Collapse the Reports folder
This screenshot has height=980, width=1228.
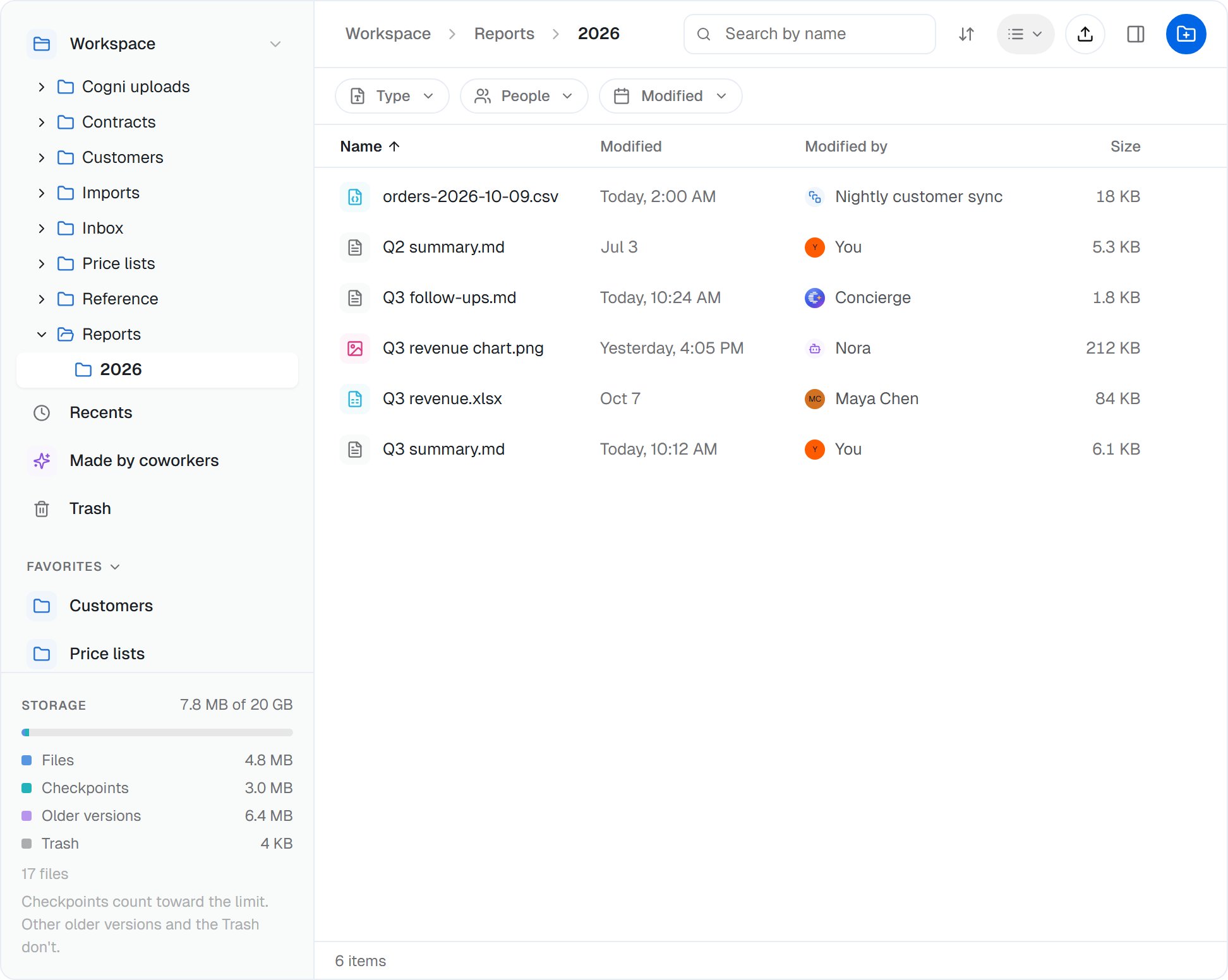[x=42, y=335]
